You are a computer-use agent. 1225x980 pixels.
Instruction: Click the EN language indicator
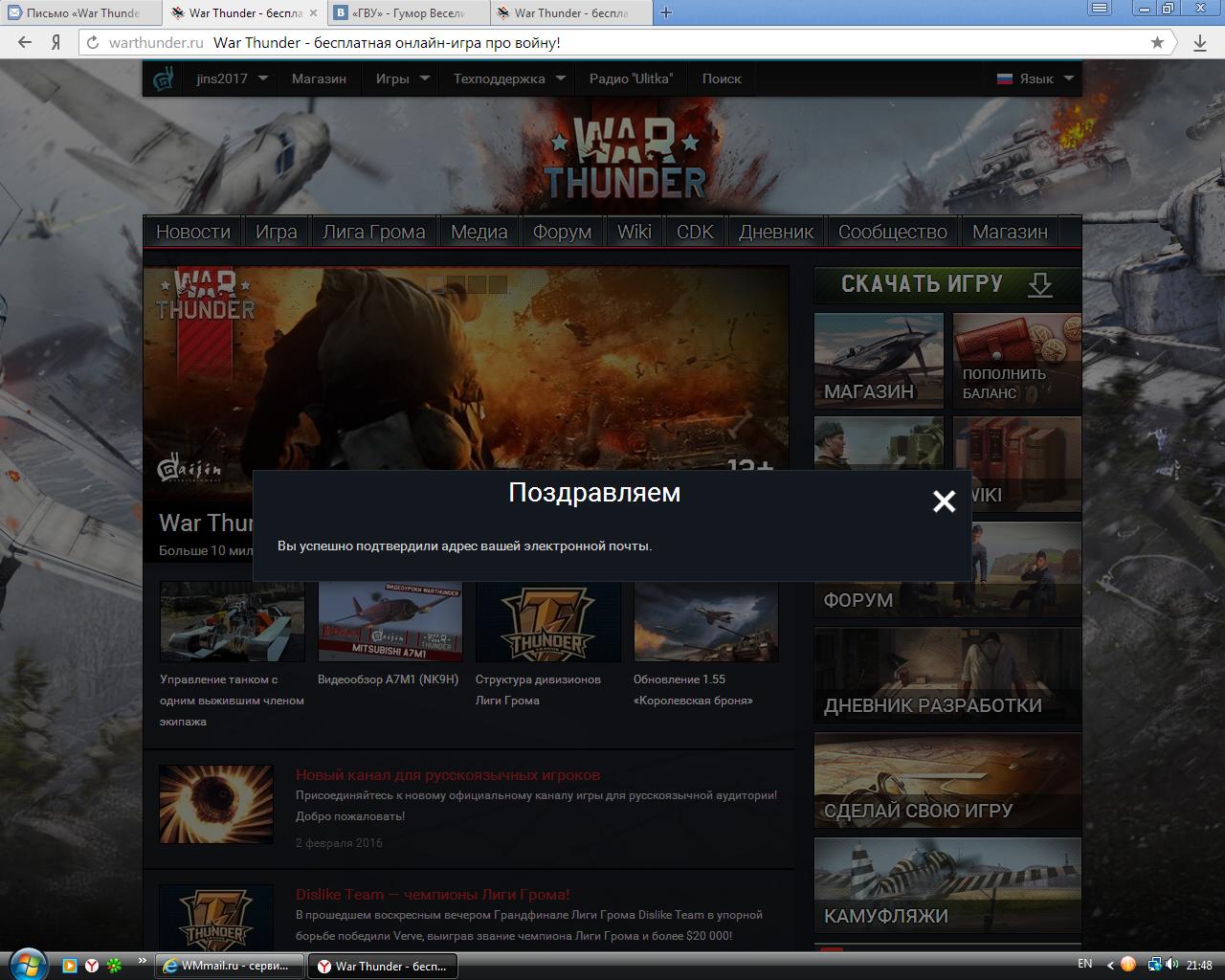click(1085, 964)
